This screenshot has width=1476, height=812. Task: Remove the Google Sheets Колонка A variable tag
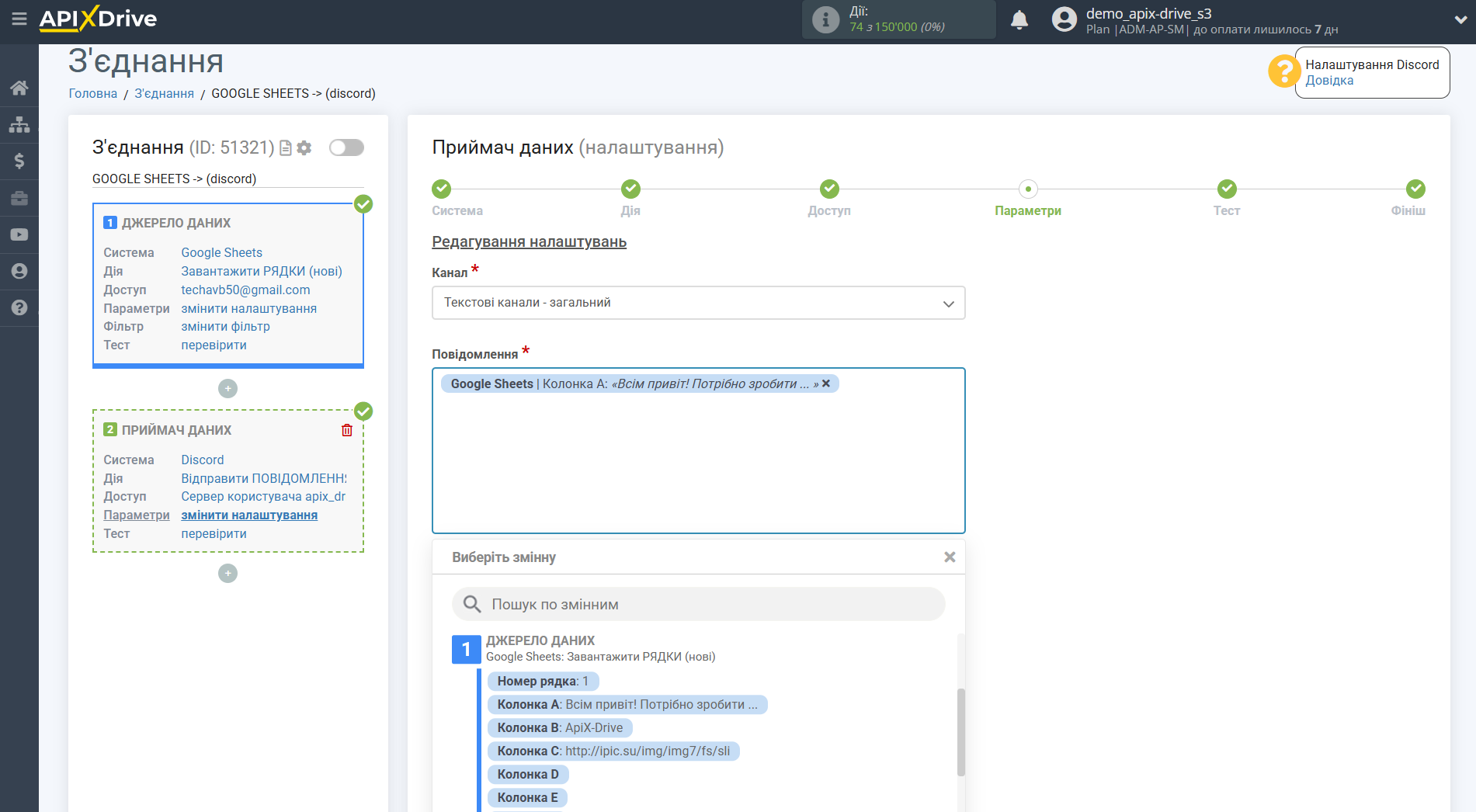point(826,383)
